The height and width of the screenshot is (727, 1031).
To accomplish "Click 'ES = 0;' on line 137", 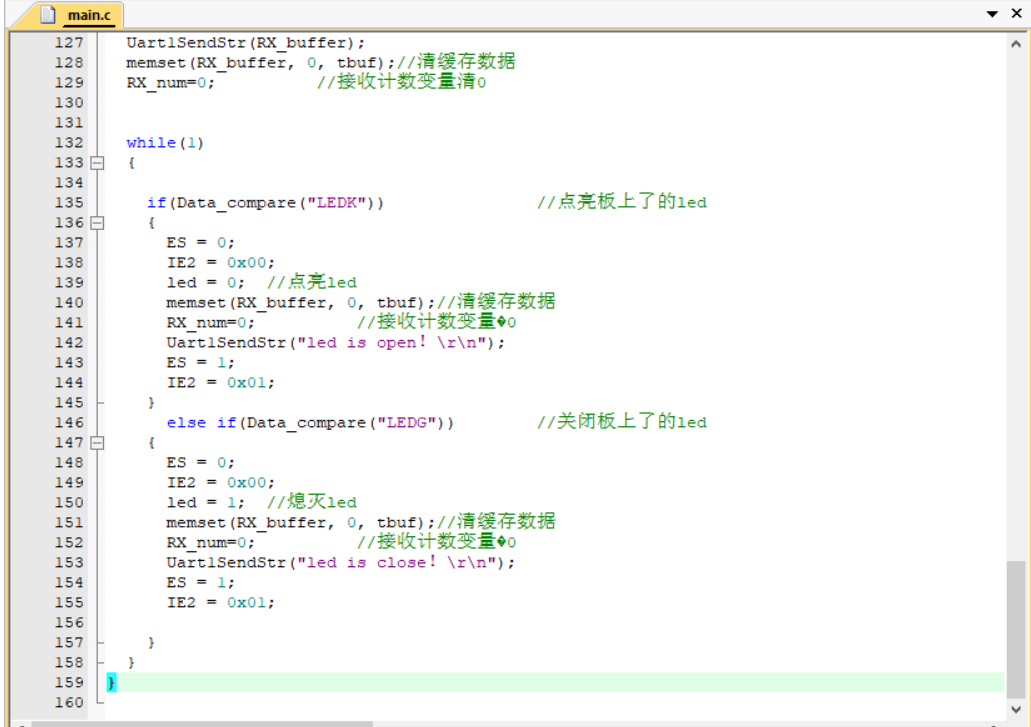I will (x=200, y=243).
